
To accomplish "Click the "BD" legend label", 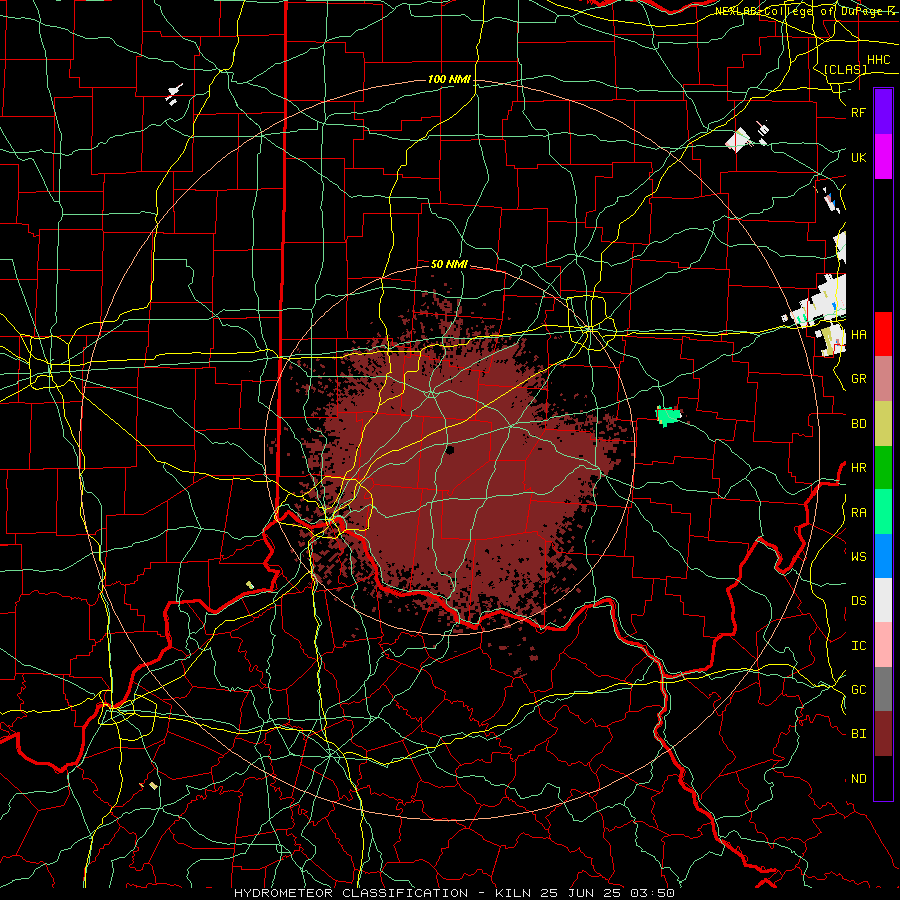I will click(858, 424).
